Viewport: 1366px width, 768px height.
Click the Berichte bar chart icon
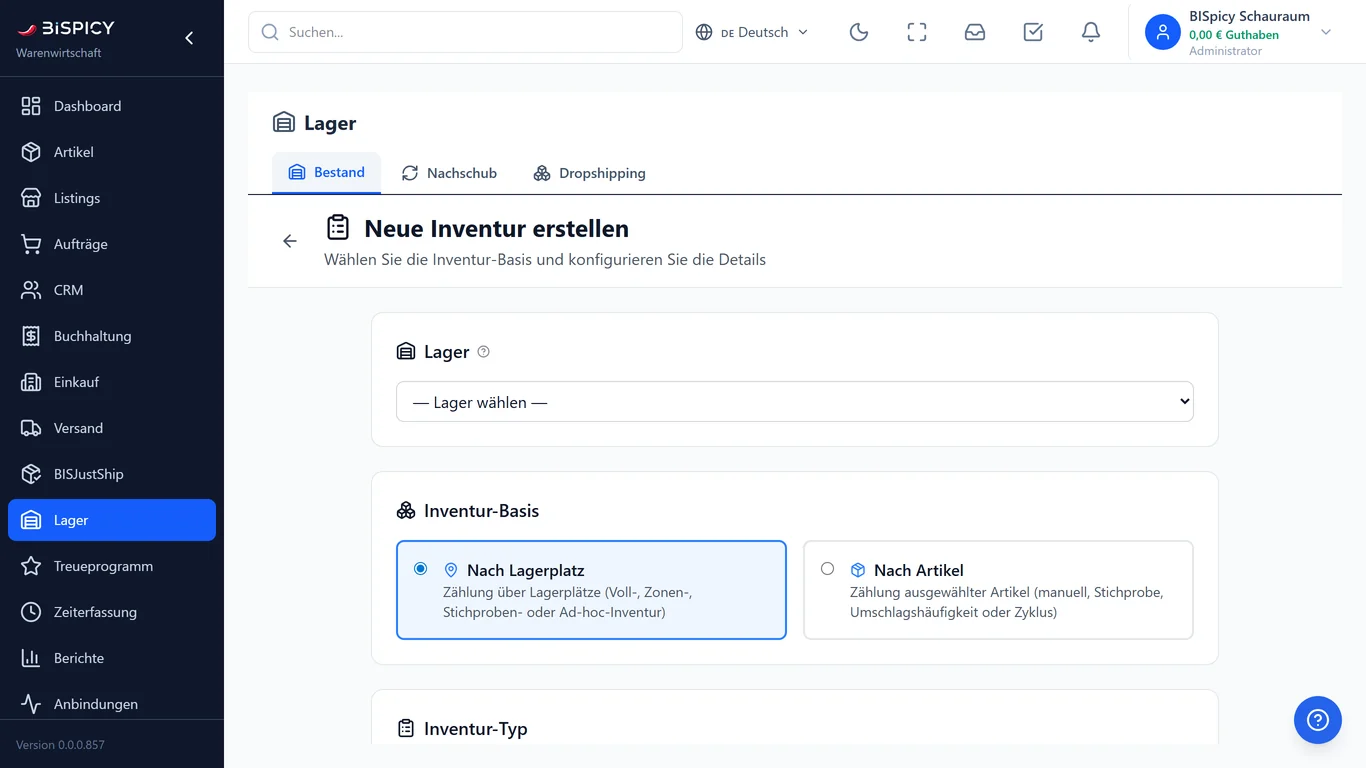tap(31, 658)
